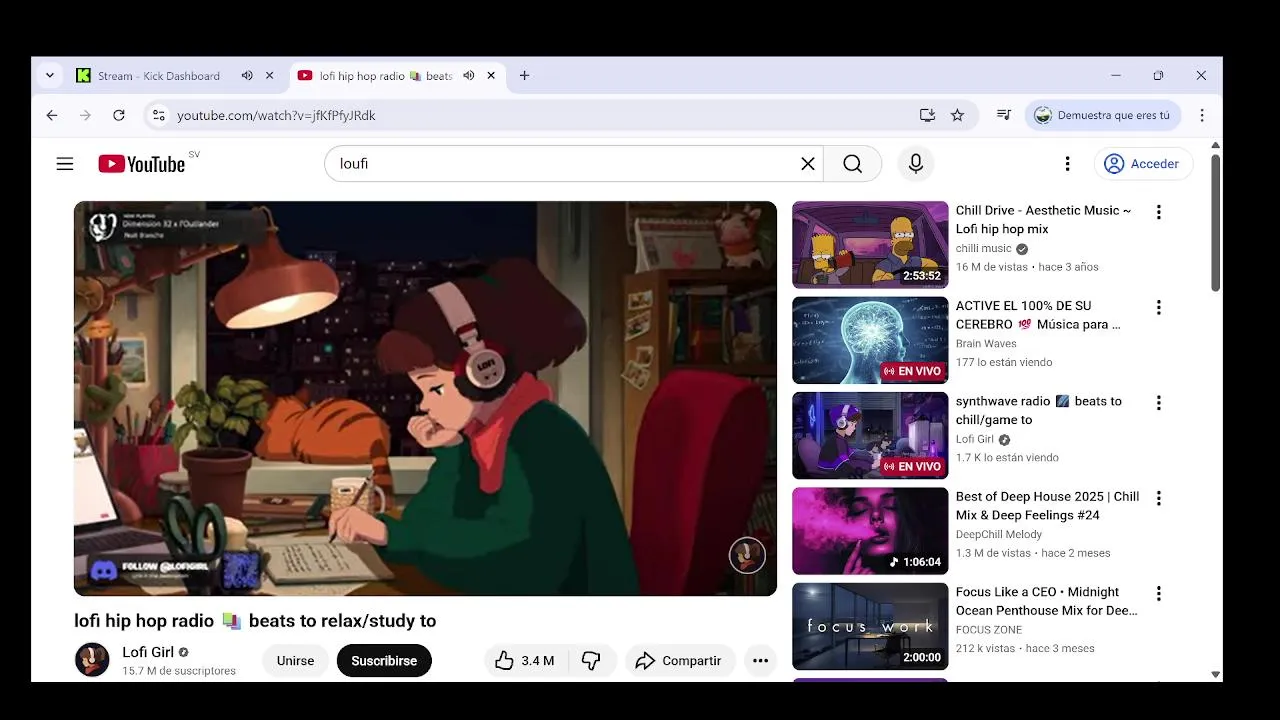Open the synthwave radio video title
Screen dimensions: 1280x720
click(x=1038, y=410)
